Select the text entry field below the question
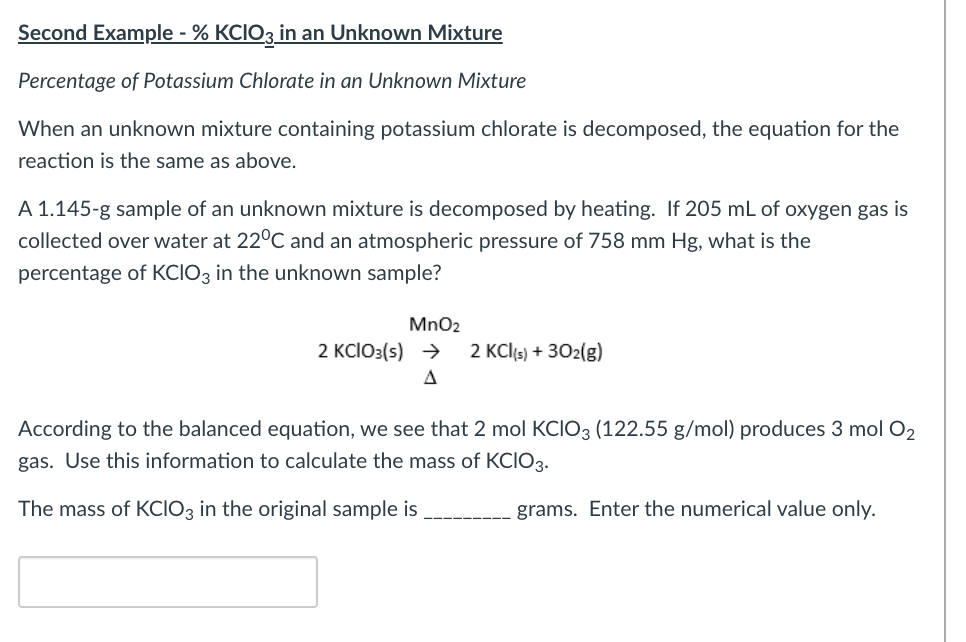This screenshot has height=642, width=966. (167, 581)
